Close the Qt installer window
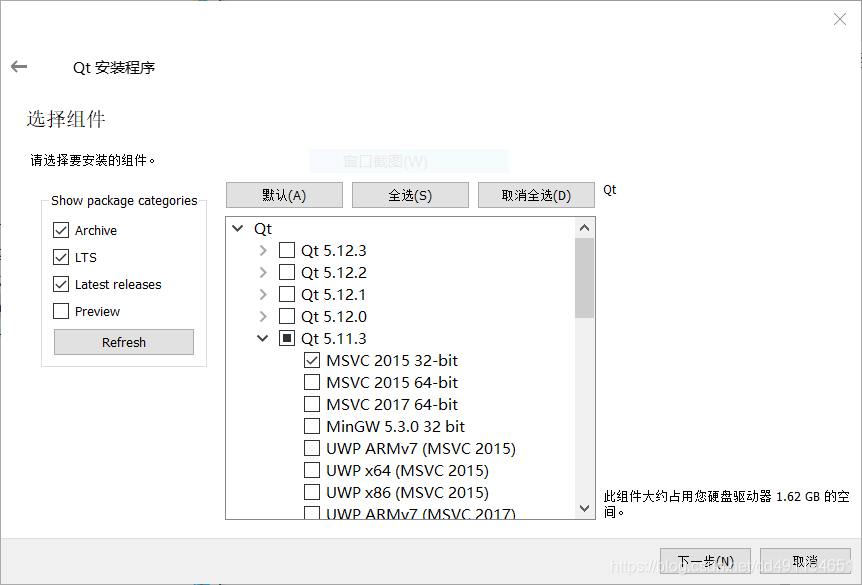This screenshot has height=585, width=862. (x=839, y=19)
